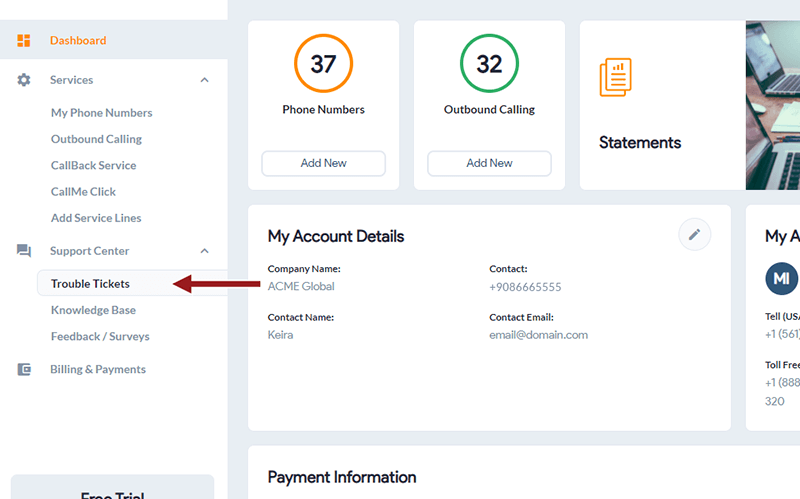Screen dimensions: 800x499
Task: Click the pencil edit icon in Account Details
Action: 694,234
